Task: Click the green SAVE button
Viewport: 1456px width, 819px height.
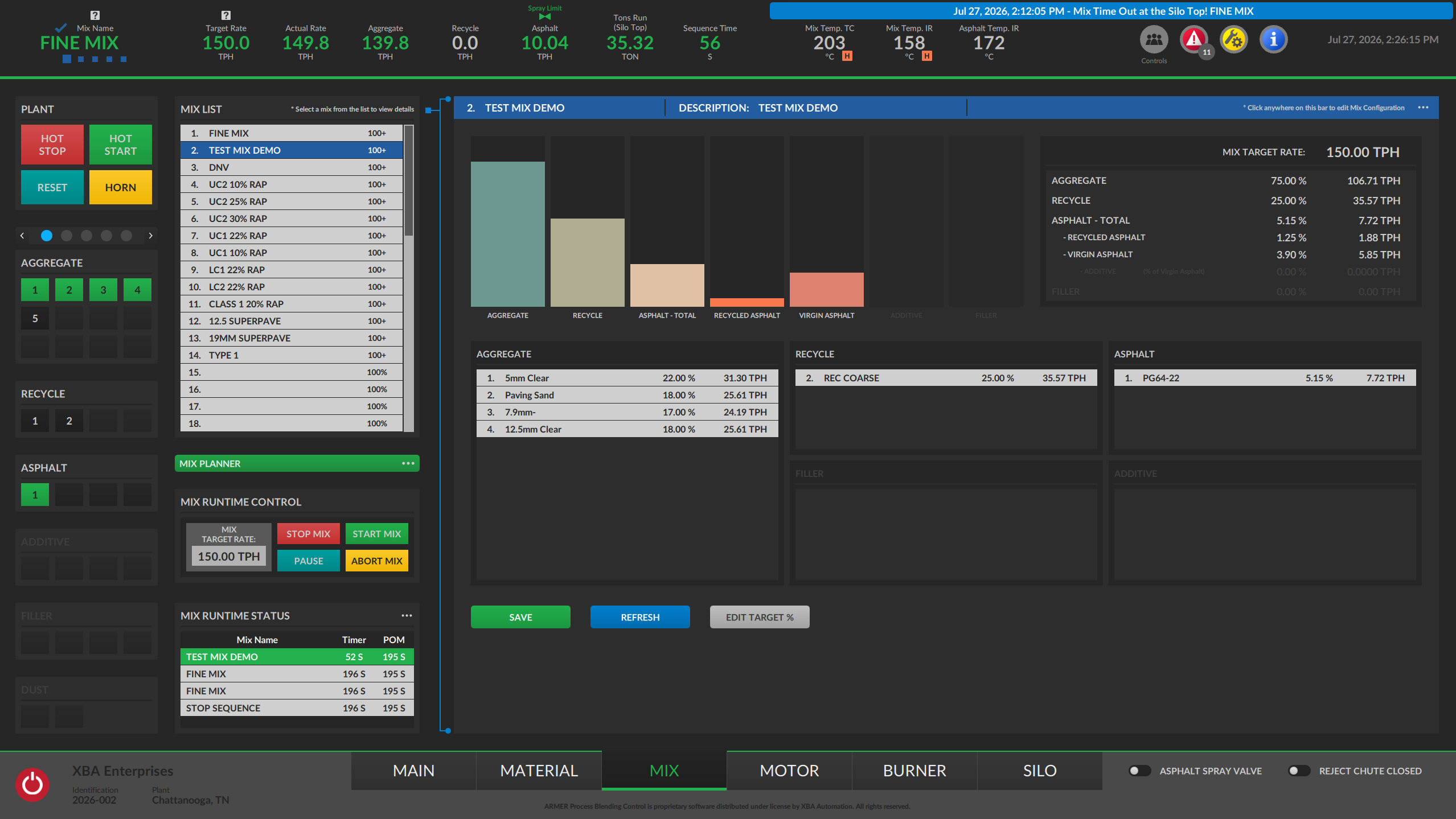Action: (x=520, y=617)
